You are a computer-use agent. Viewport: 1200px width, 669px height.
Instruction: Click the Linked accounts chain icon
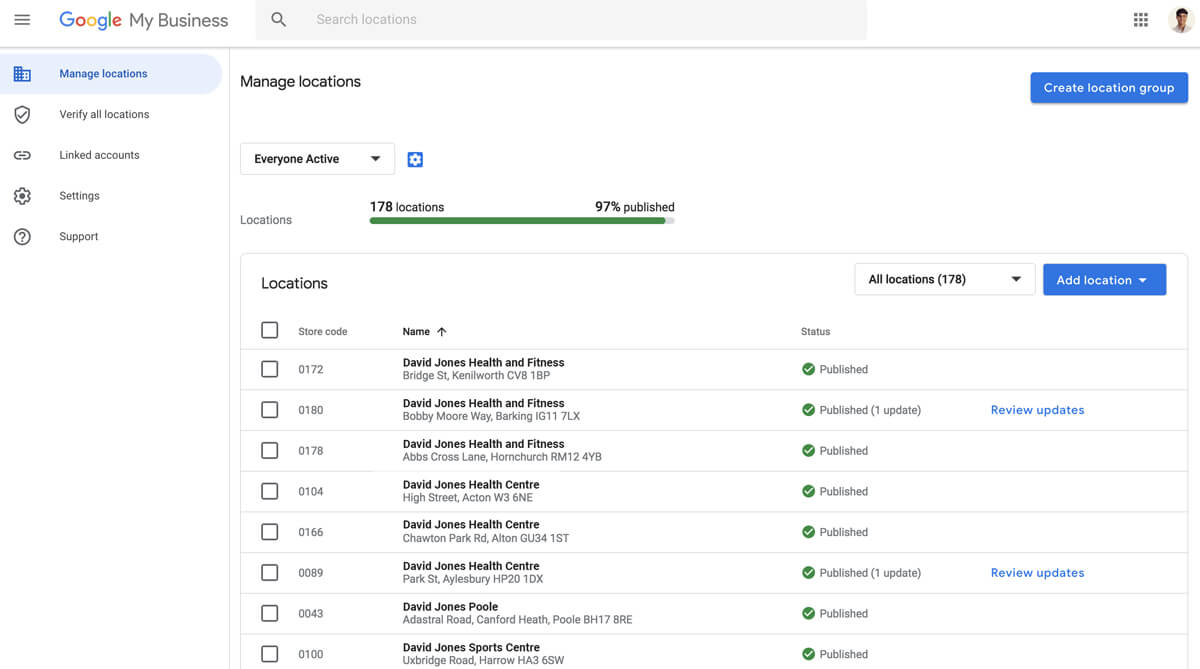coord(22,156)
